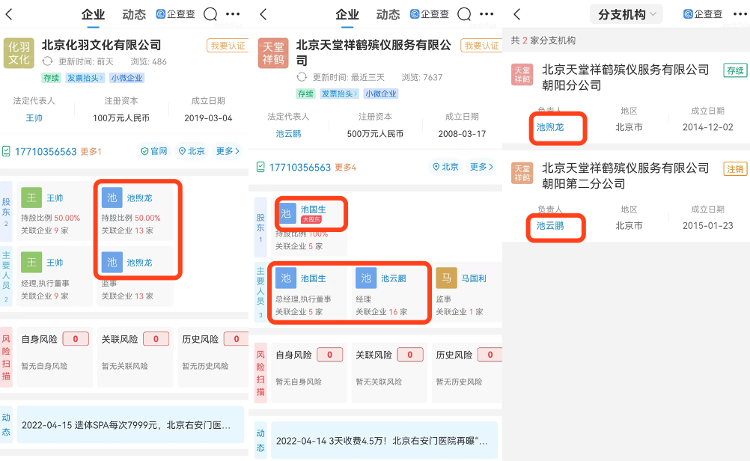The height and width of the screenshot is (461, 750).
Task: Open 北京天堂祥鹤殡仪服务有限公司朝阳分公司 entry title
Action: [625, 77]
